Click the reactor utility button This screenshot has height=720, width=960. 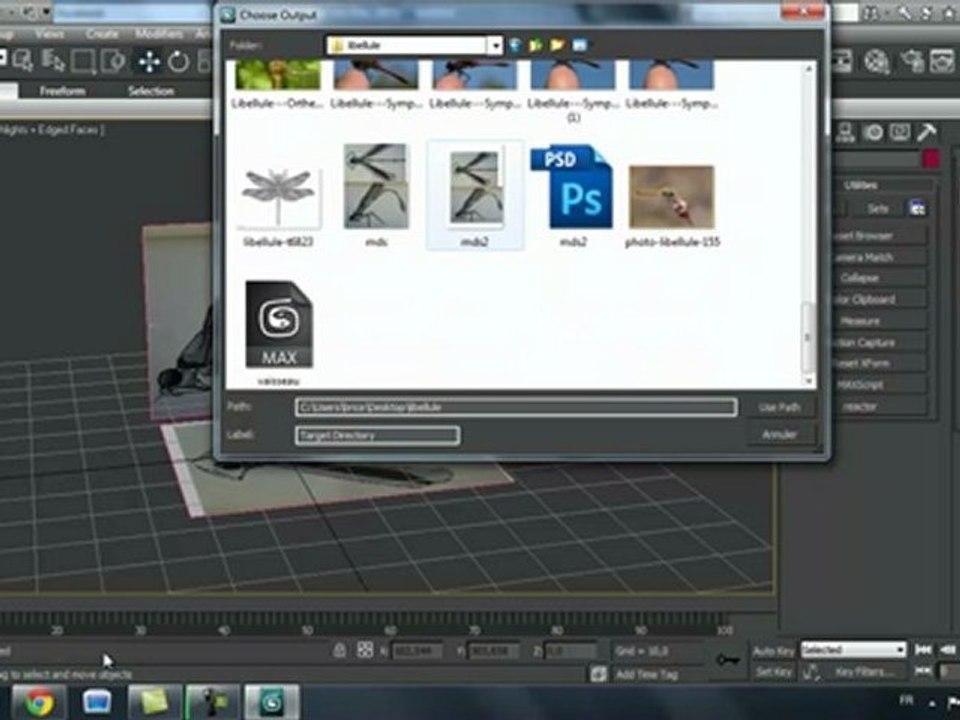pyautogui.click(x=881, y=406)
